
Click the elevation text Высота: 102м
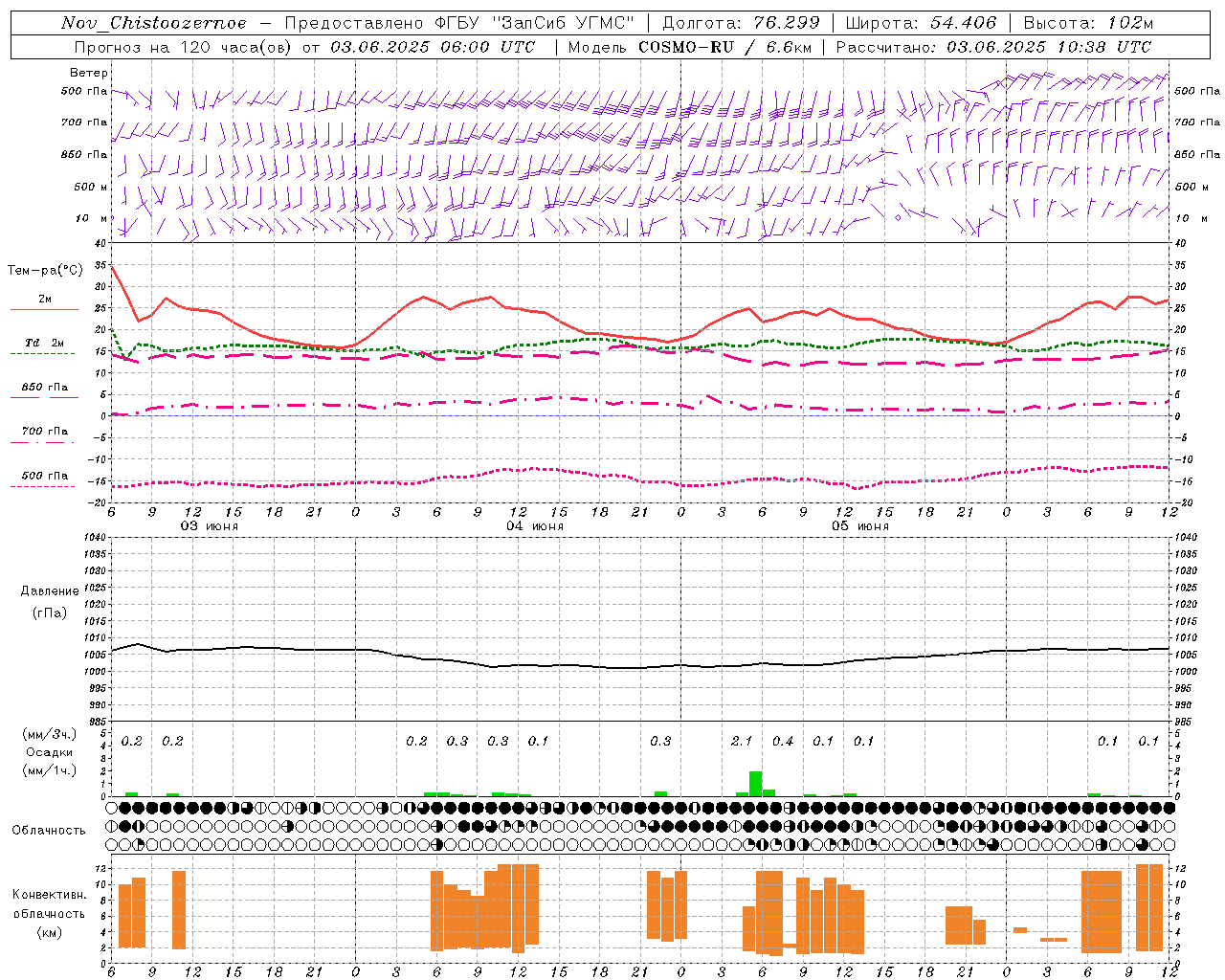pos(1088,23)
